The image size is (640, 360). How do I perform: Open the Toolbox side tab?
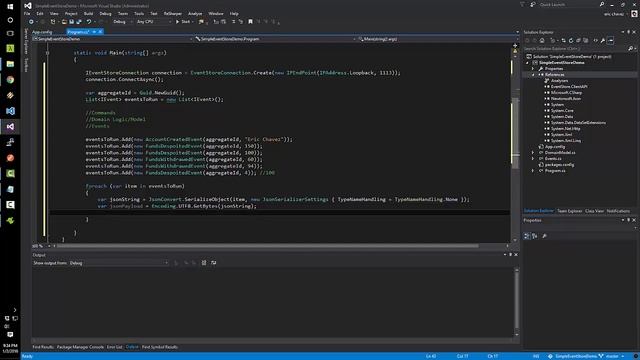(26, 64)
